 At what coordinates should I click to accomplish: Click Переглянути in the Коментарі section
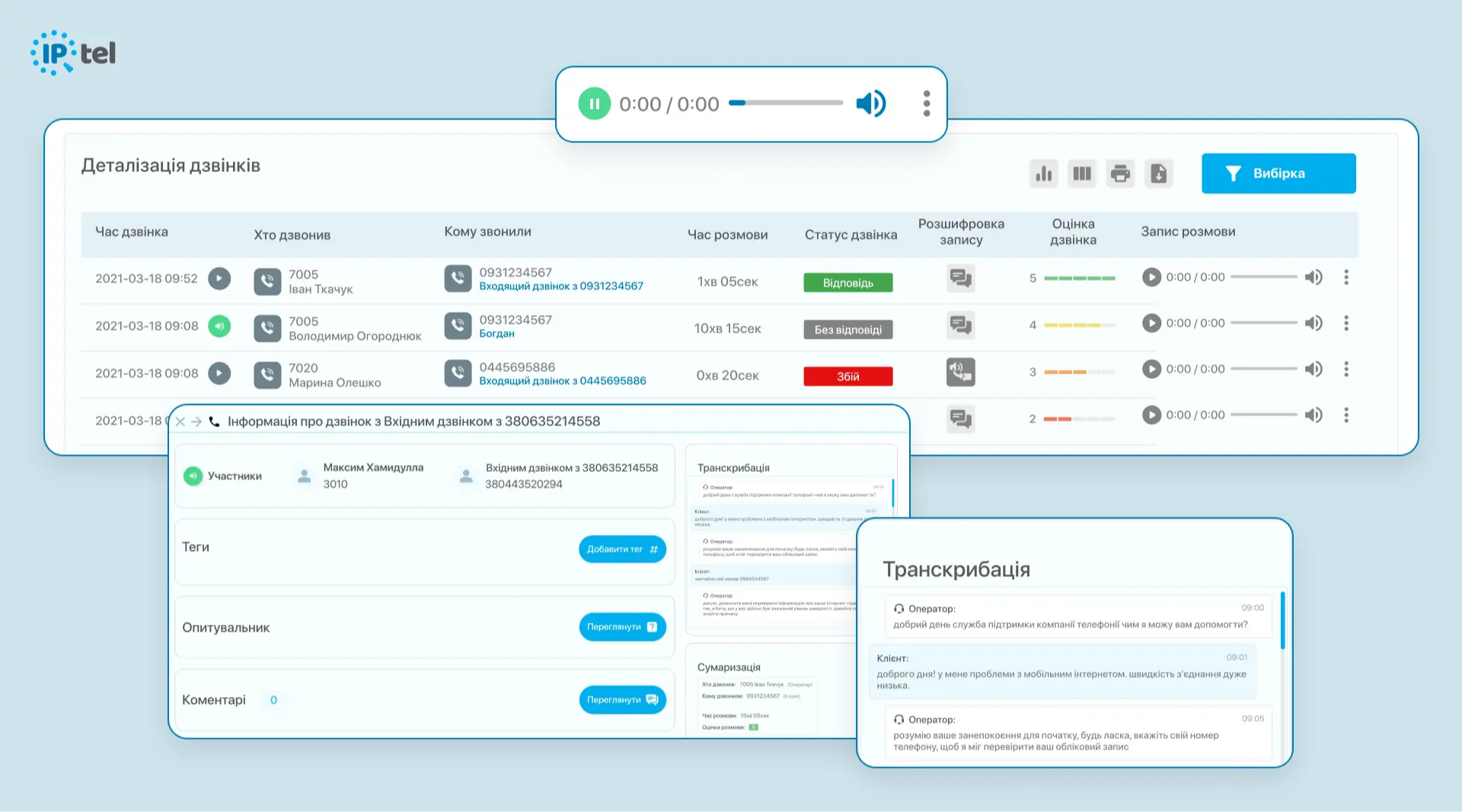pos(622,700)
